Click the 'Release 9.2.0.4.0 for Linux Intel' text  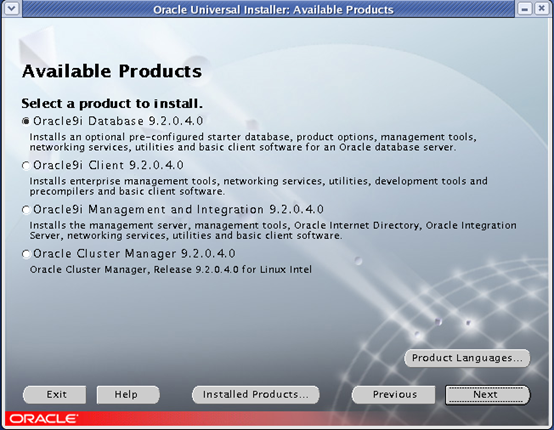coord(232,270)
